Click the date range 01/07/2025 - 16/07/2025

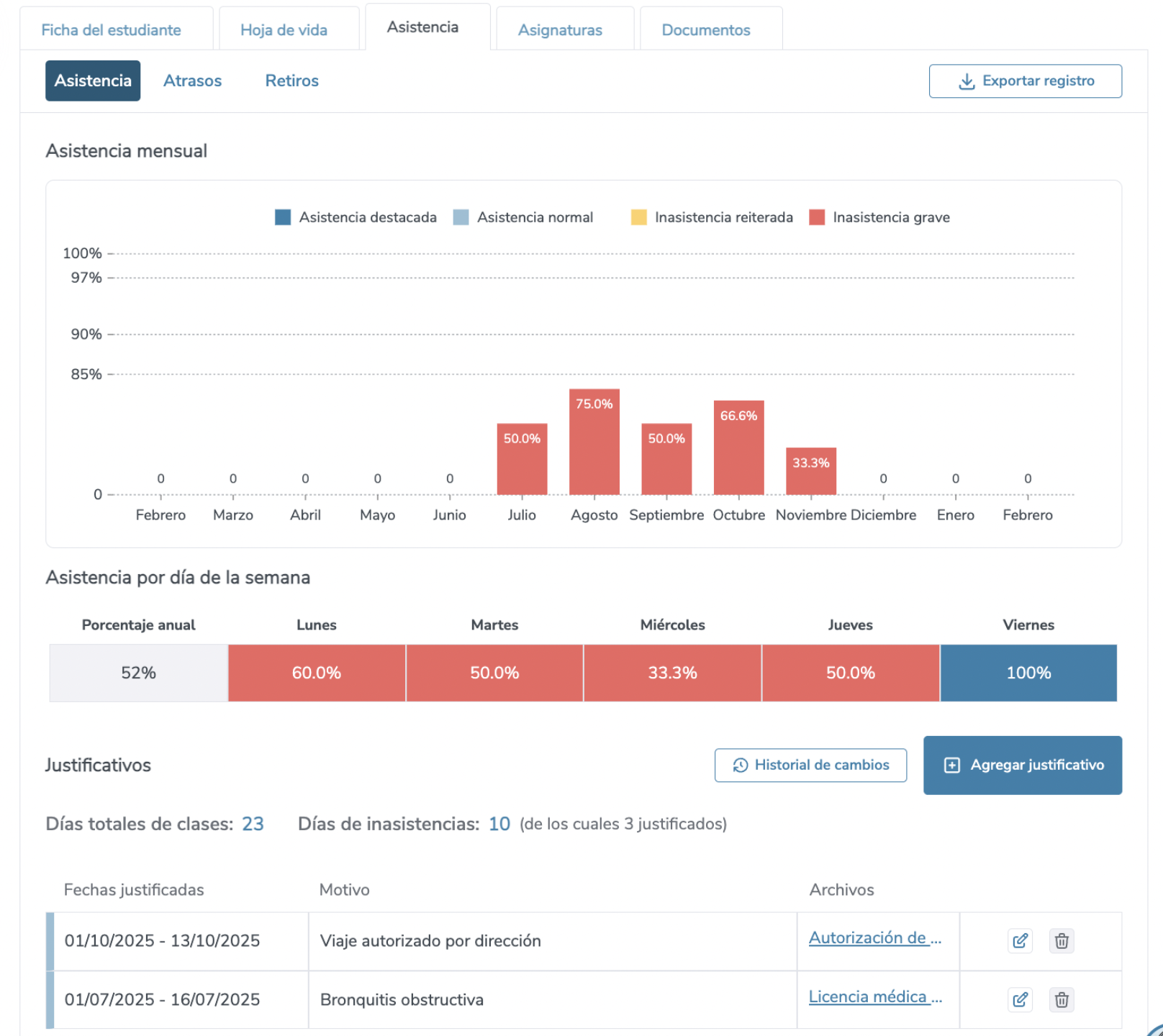click(162, 1000)
